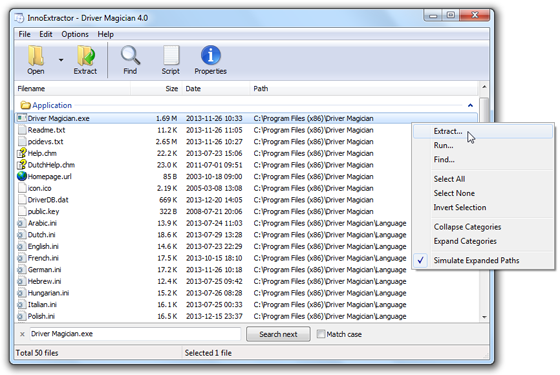Click the 1.69 M size cell
The image size is (560, 375).
pos(166,118)
